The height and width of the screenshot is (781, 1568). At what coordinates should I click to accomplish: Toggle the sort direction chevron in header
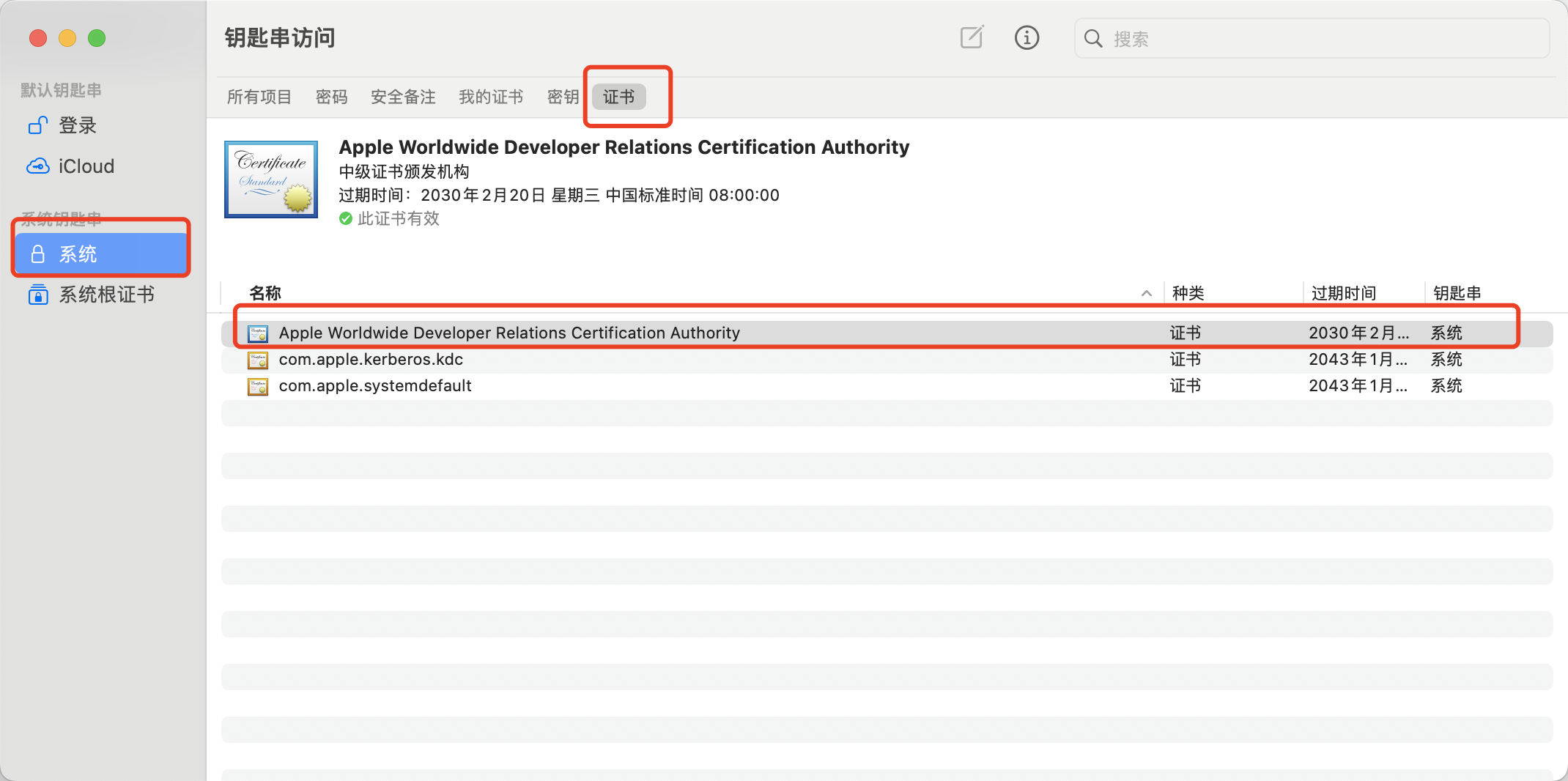pos(1147,293)
